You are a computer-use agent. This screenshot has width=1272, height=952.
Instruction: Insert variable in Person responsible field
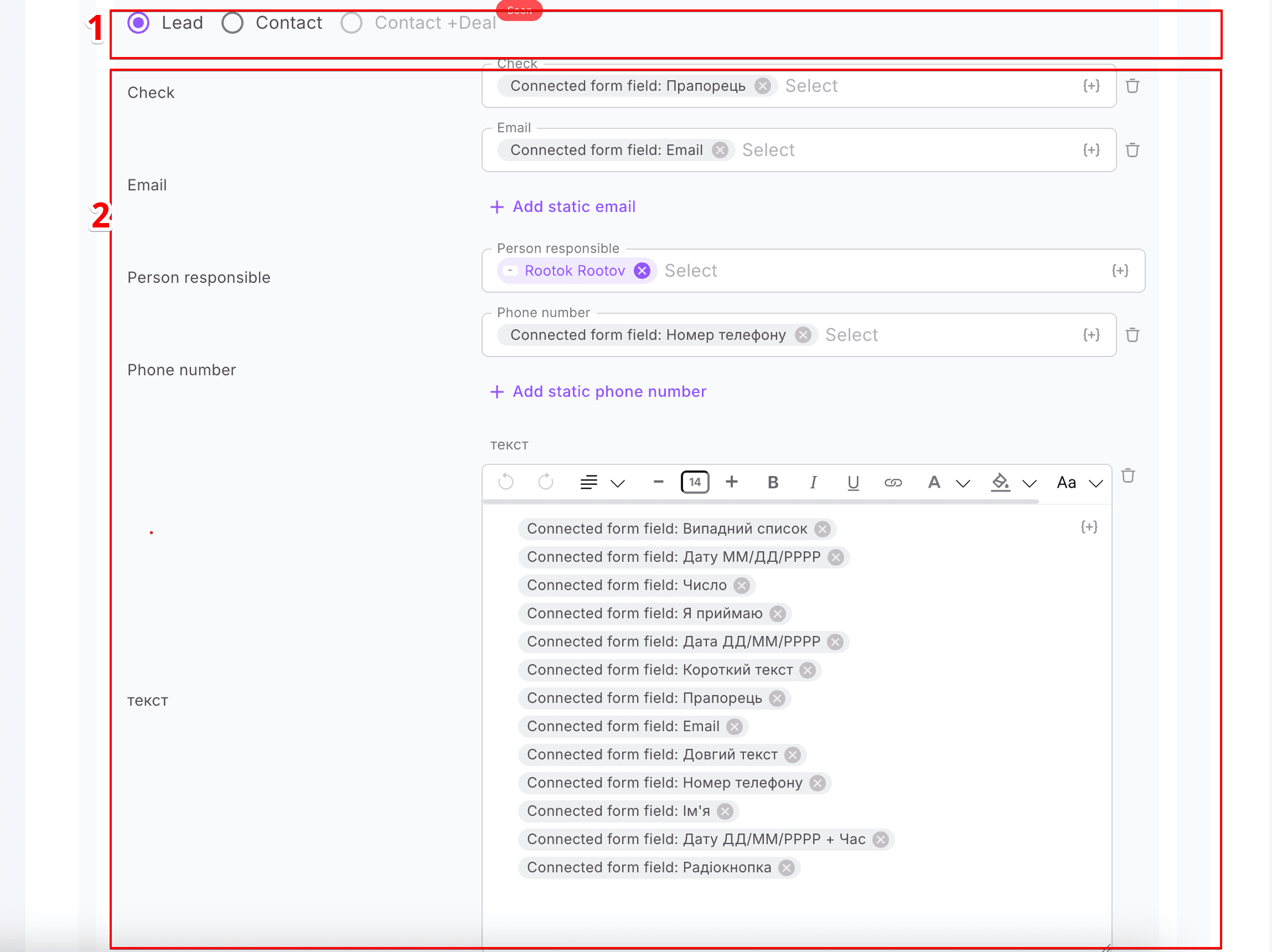pos(1120,271)
